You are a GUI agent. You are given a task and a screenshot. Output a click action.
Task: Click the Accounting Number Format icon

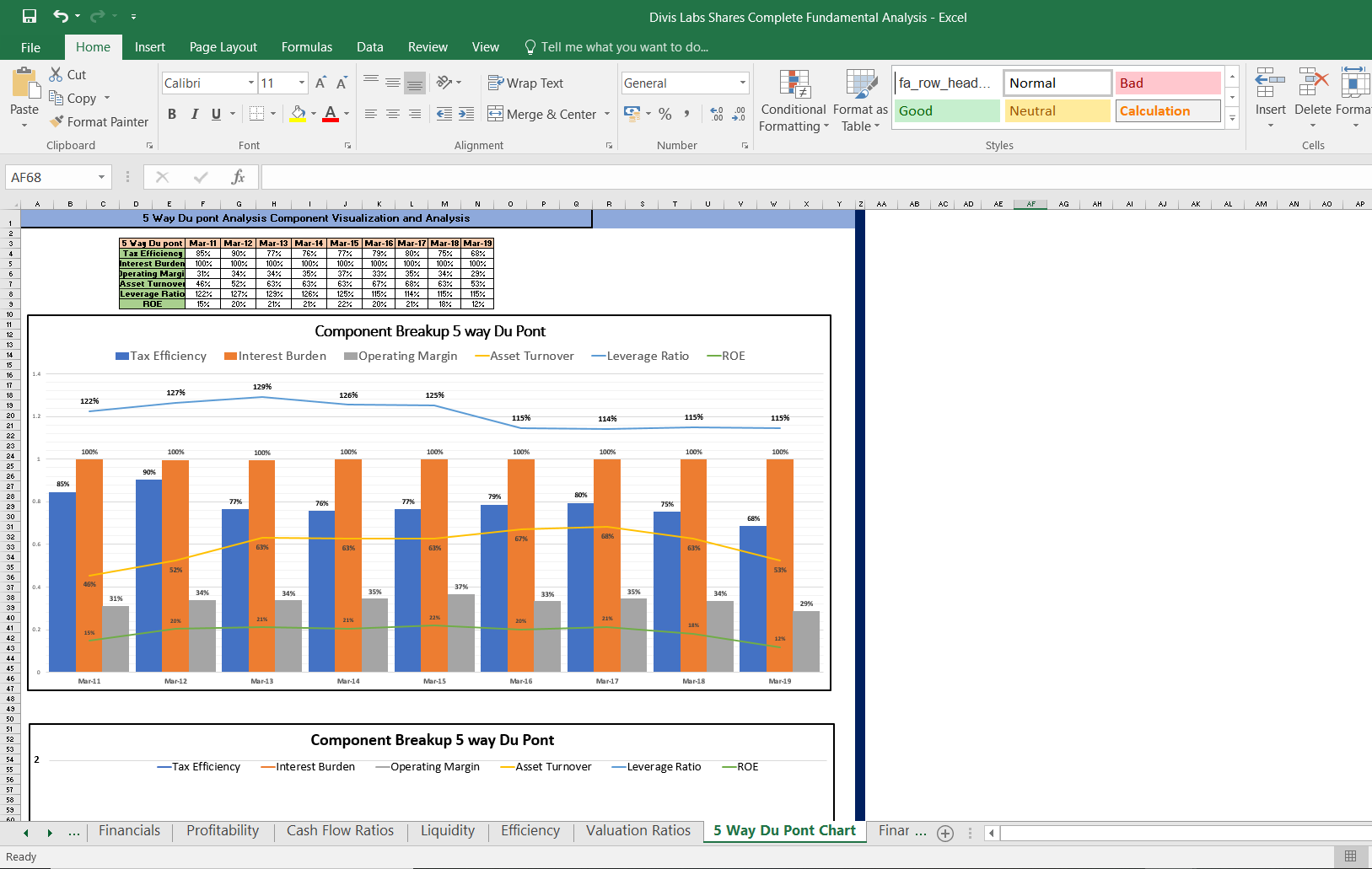632,113
